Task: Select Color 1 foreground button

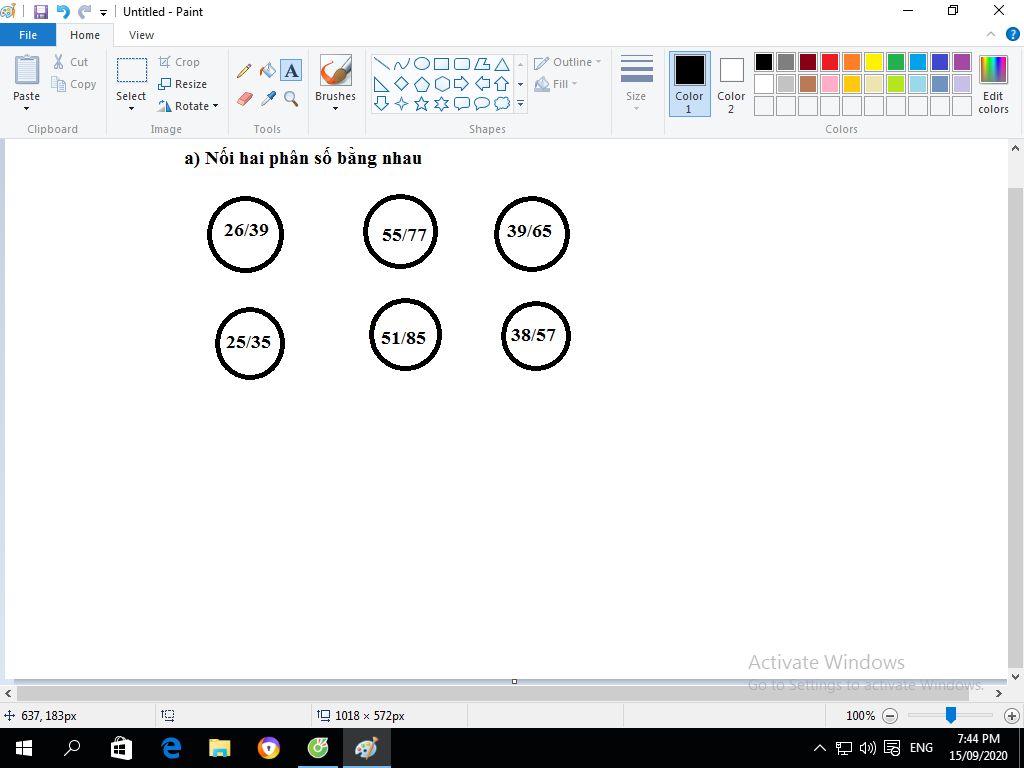Action: [690, 84]
